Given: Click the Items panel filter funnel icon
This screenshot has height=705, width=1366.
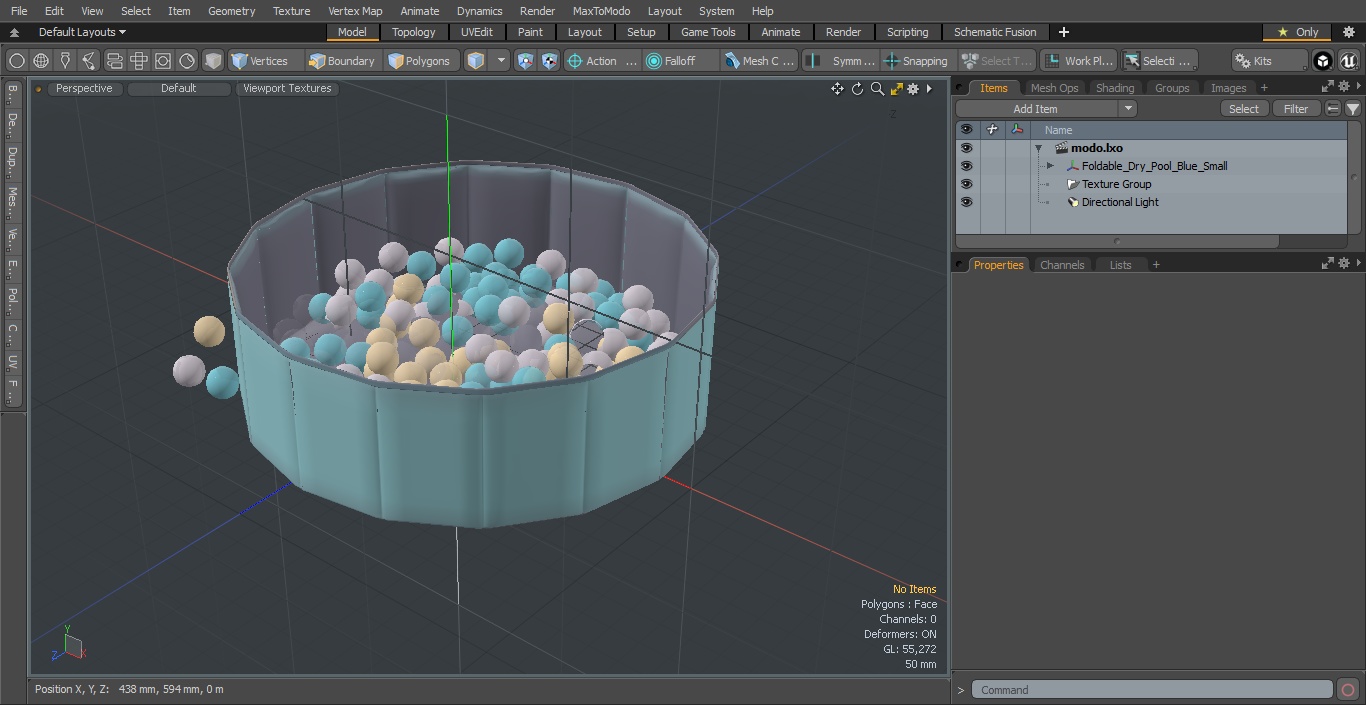Looking at the screenshot, I should point(1353,109).
